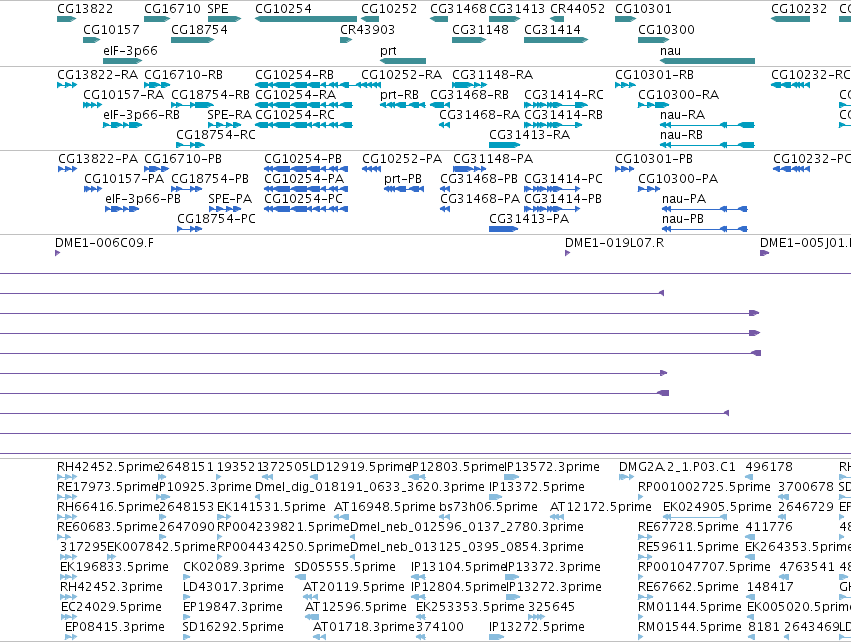Screen dimensions: 851x642
Task: Click EST EC24029.5prime
Action: point(69,618)
